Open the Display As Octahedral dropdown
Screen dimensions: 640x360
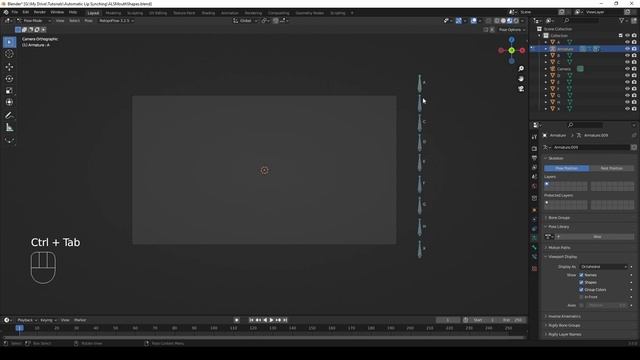click(603, 267)
